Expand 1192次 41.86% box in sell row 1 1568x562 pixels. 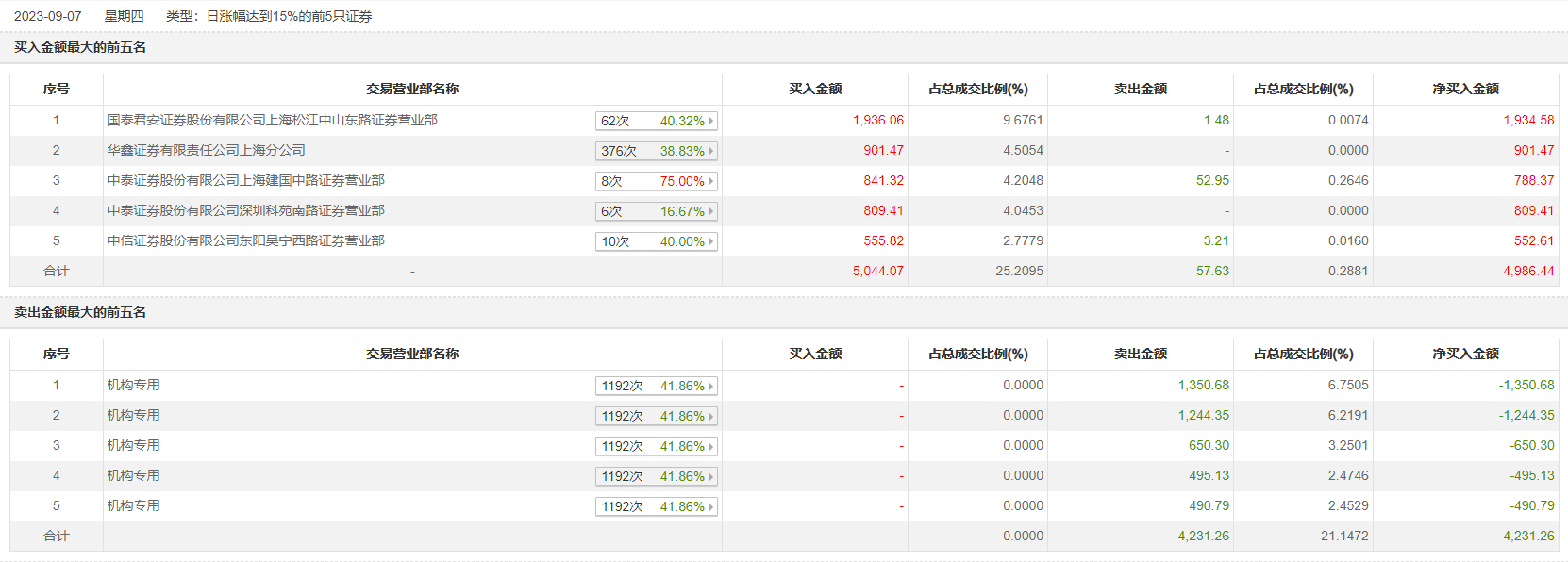[657, 386]
